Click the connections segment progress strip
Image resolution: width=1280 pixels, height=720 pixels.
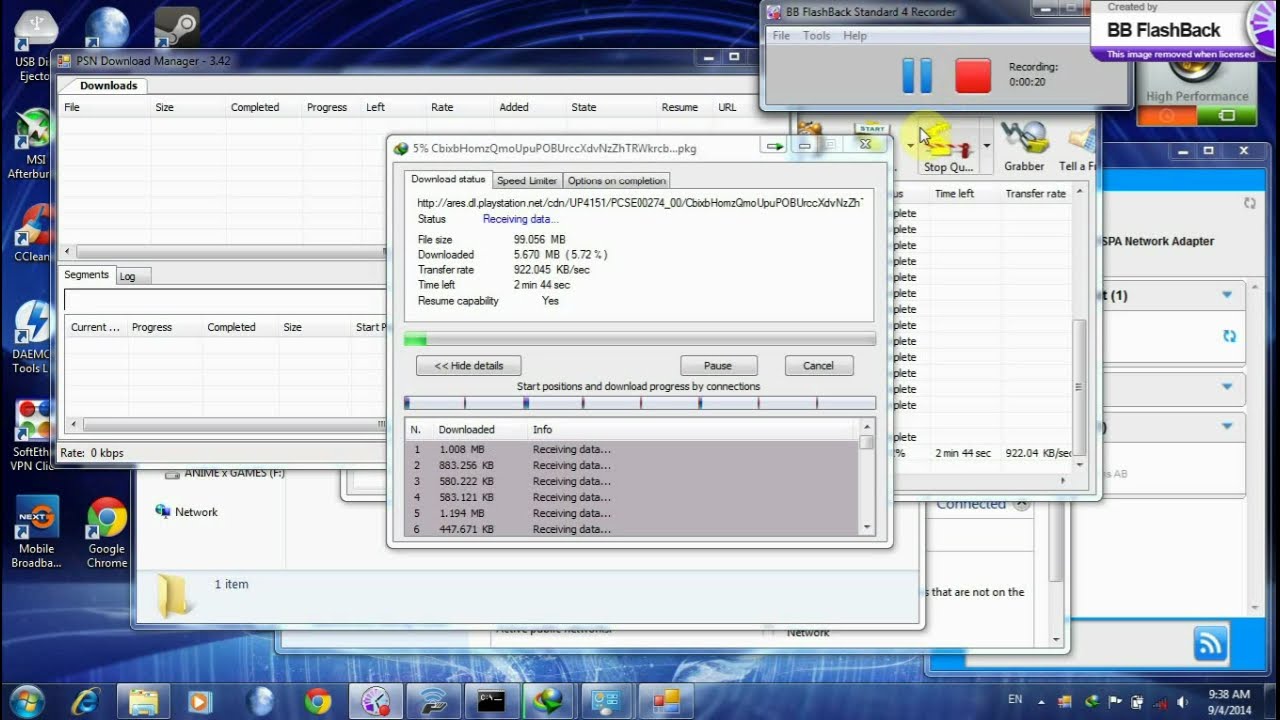[640, 403]
